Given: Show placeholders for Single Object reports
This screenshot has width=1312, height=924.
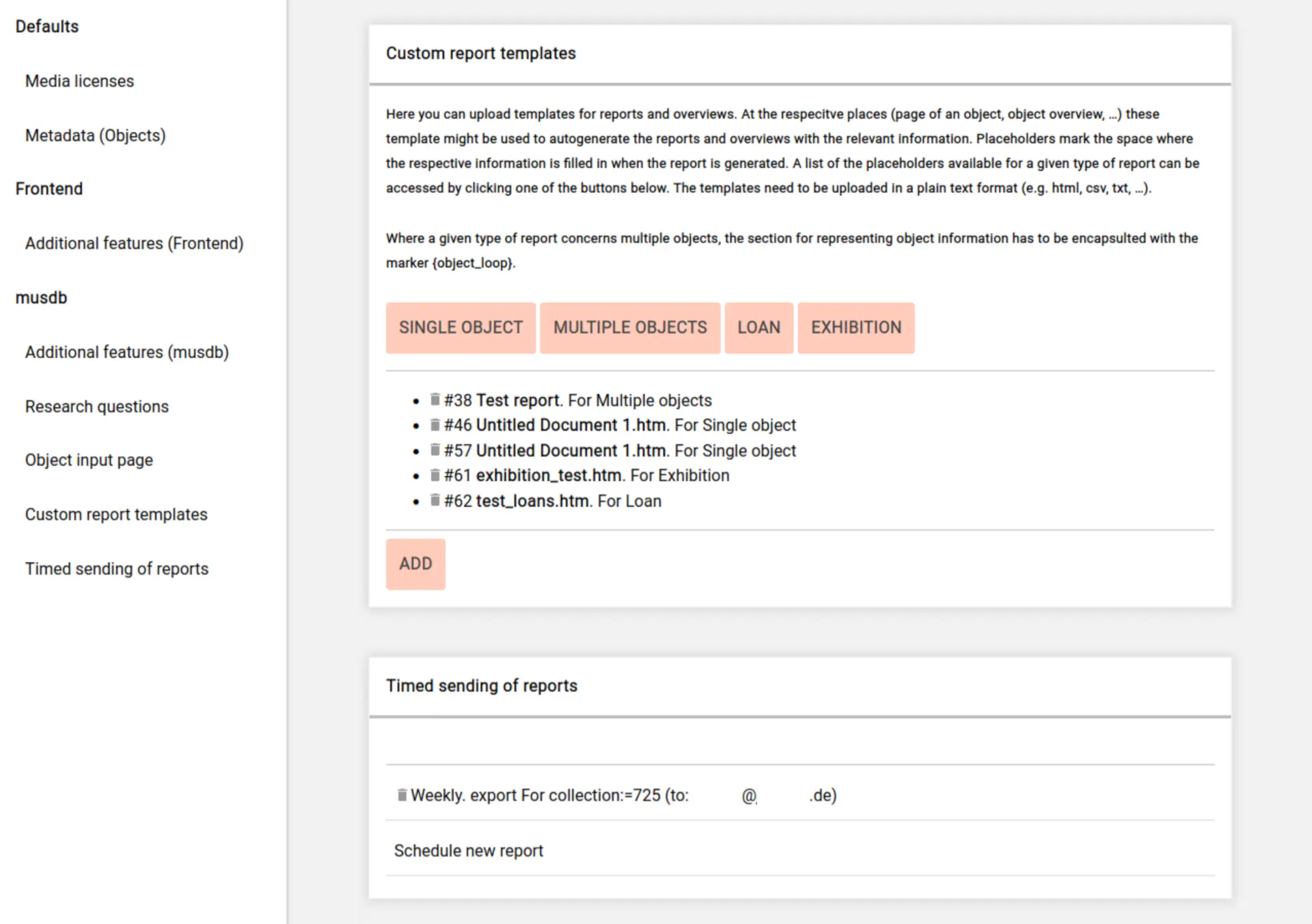Looking at the screenshot, I should pos(461,328).
